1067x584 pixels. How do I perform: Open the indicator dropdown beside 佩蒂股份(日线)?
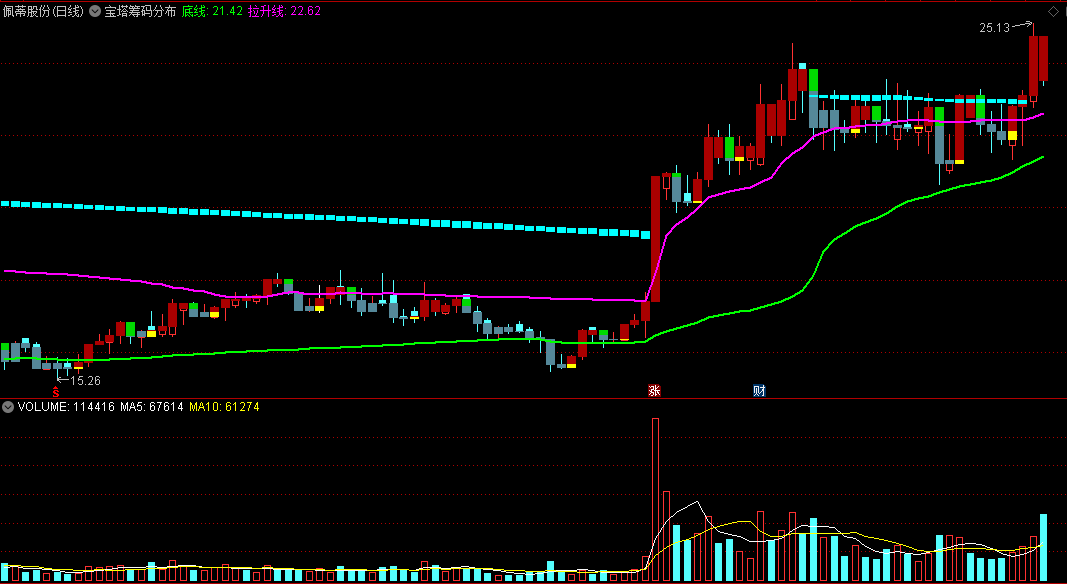(x=95, y=12)
